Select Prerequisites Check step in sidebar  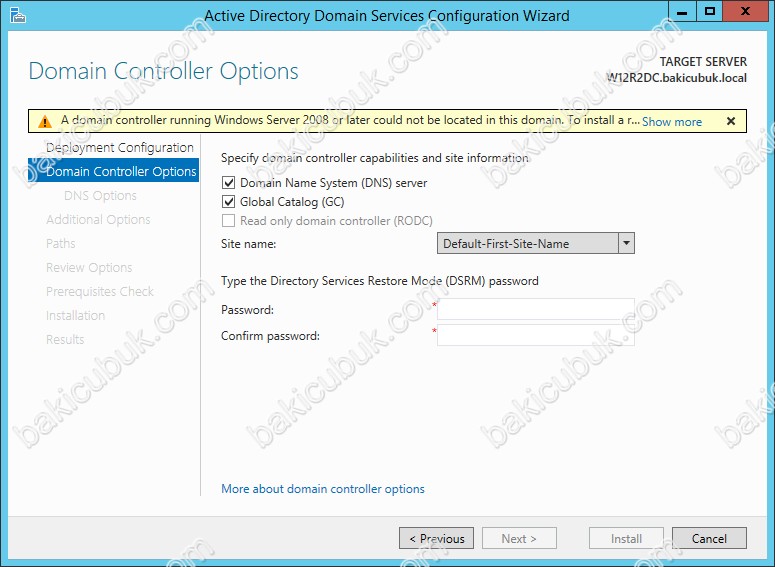(100, 292)
